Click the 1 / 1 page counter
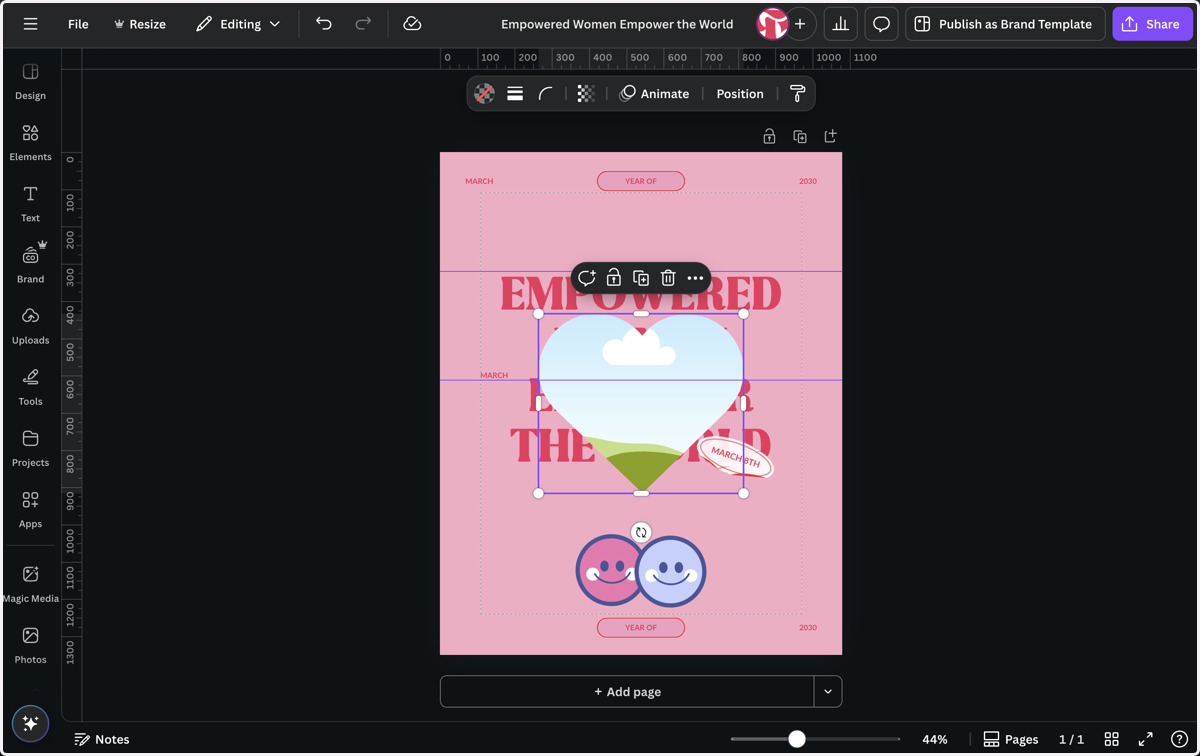 (1071, 739)
